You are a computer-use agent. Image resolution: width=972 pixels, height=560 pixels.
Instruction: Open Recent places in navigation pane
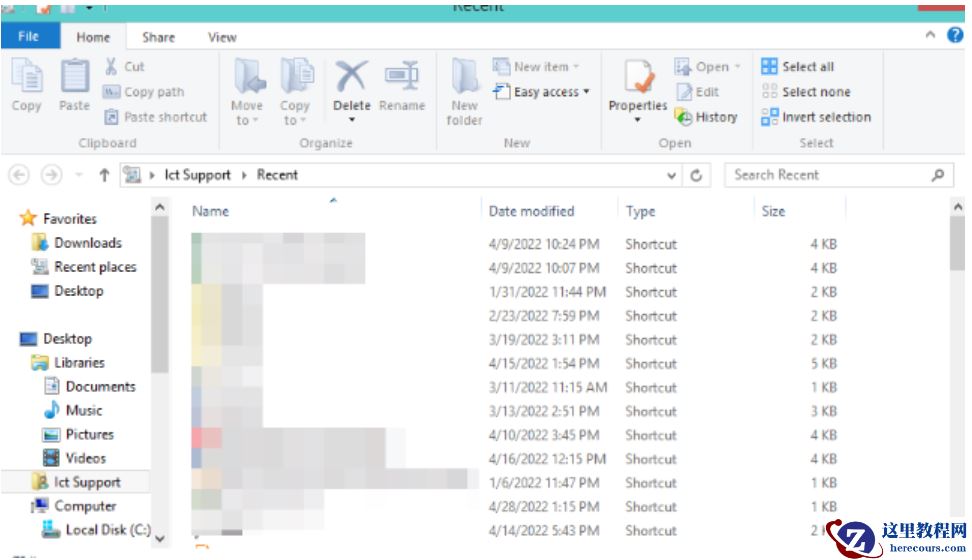point(84,267)
